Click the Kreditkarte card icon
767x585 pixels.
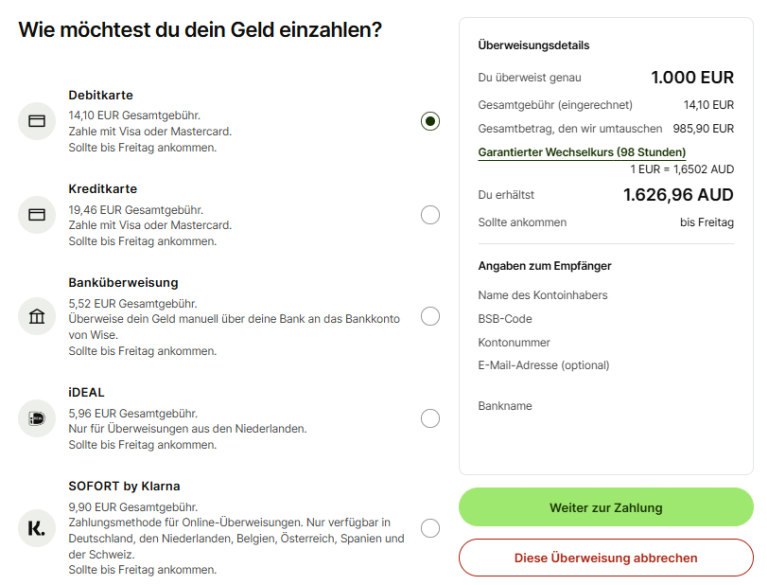pyautogui.click(x=37, y=215)
